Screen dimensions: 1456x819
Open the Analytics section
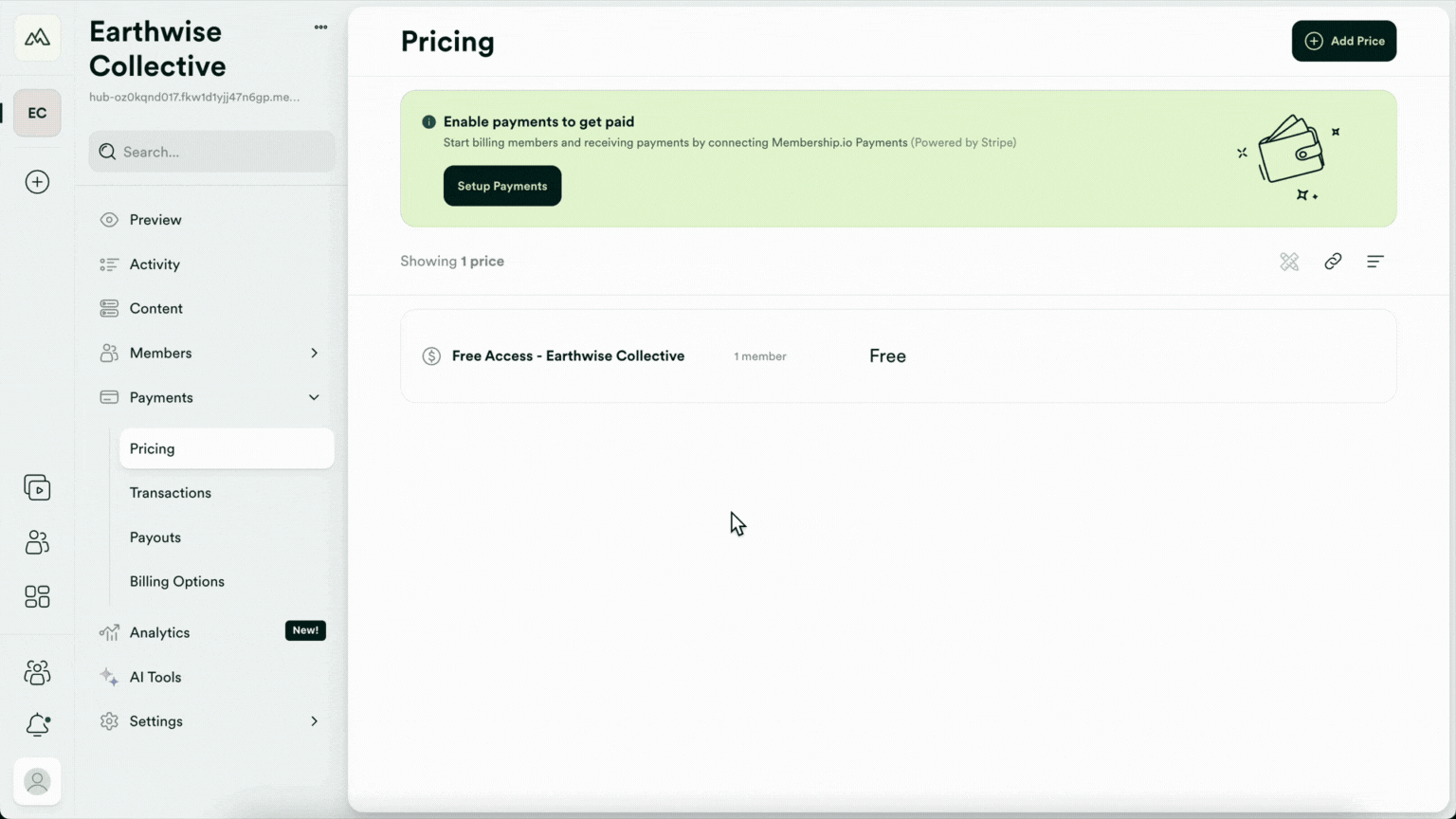pos(159,632)
